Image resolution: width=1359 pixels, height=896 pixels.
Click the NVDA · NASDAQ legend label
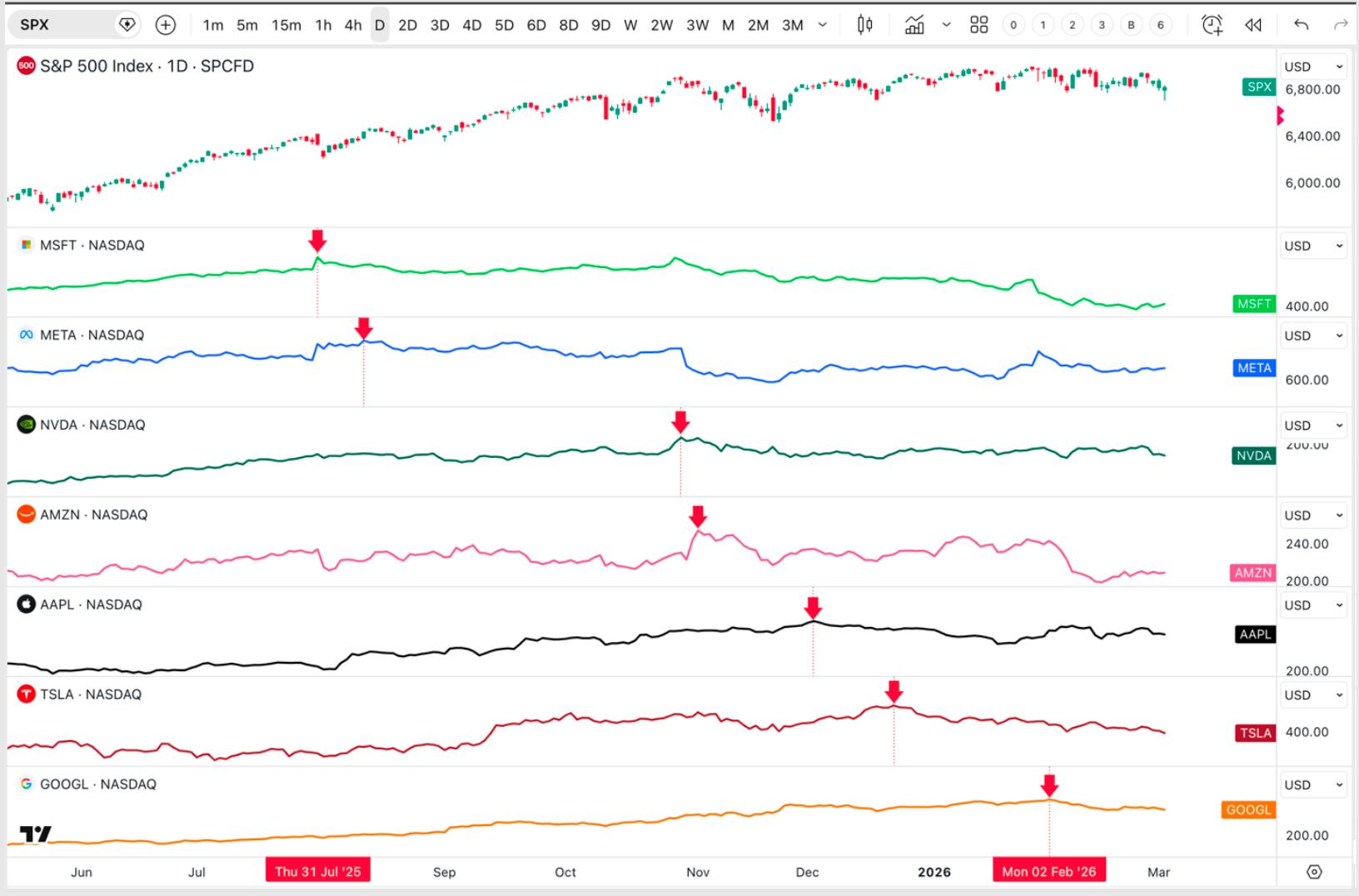pos(92,425)
